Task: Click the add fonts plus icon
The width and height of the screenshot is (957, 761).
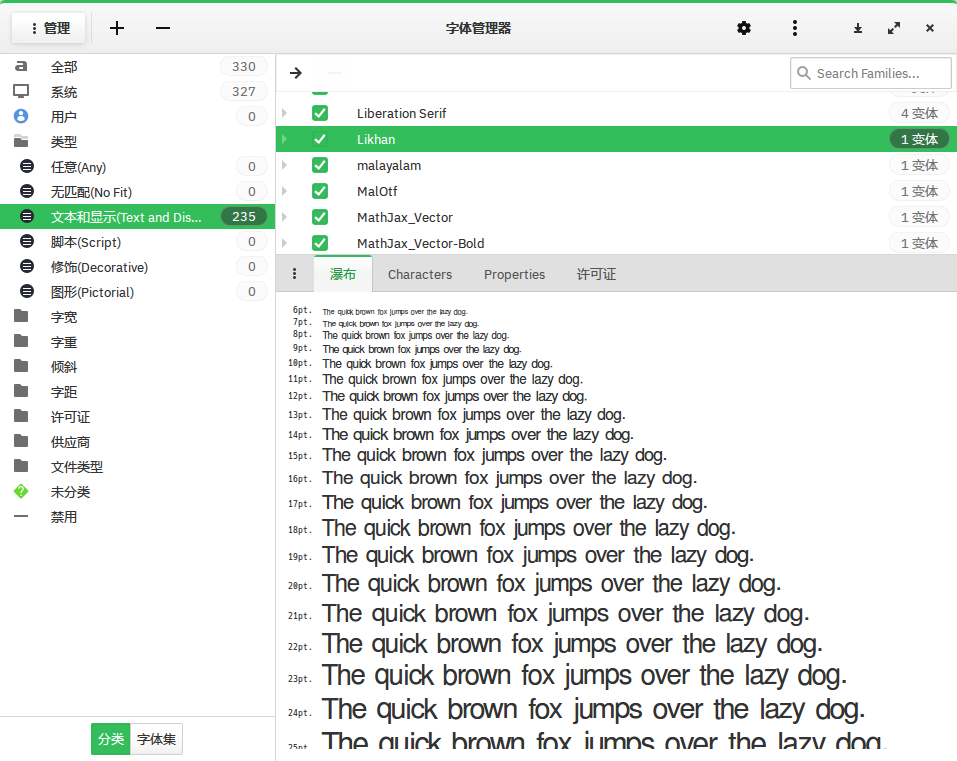Action: [117, 28]
